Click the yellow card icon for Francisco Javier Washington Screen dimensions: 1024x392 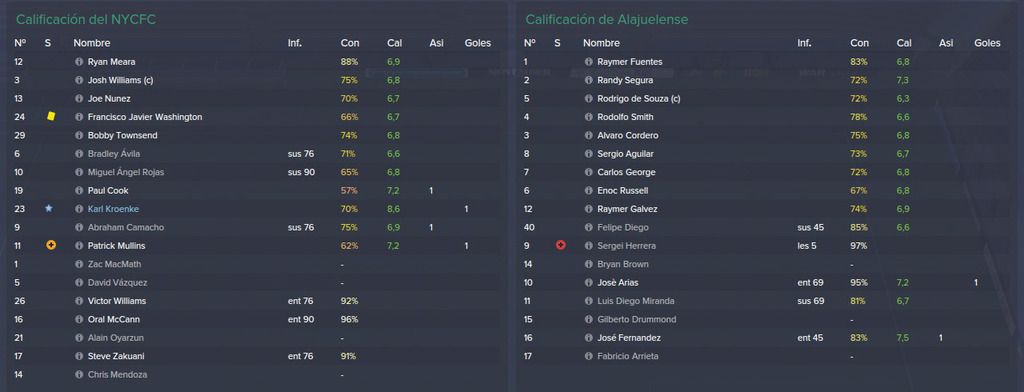coord(50,116)
